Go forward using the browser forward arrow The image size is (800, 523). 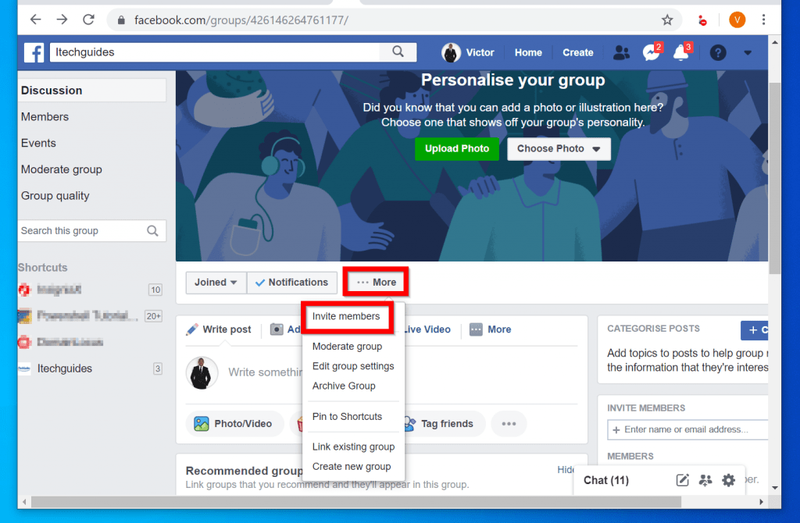point(62,20)
